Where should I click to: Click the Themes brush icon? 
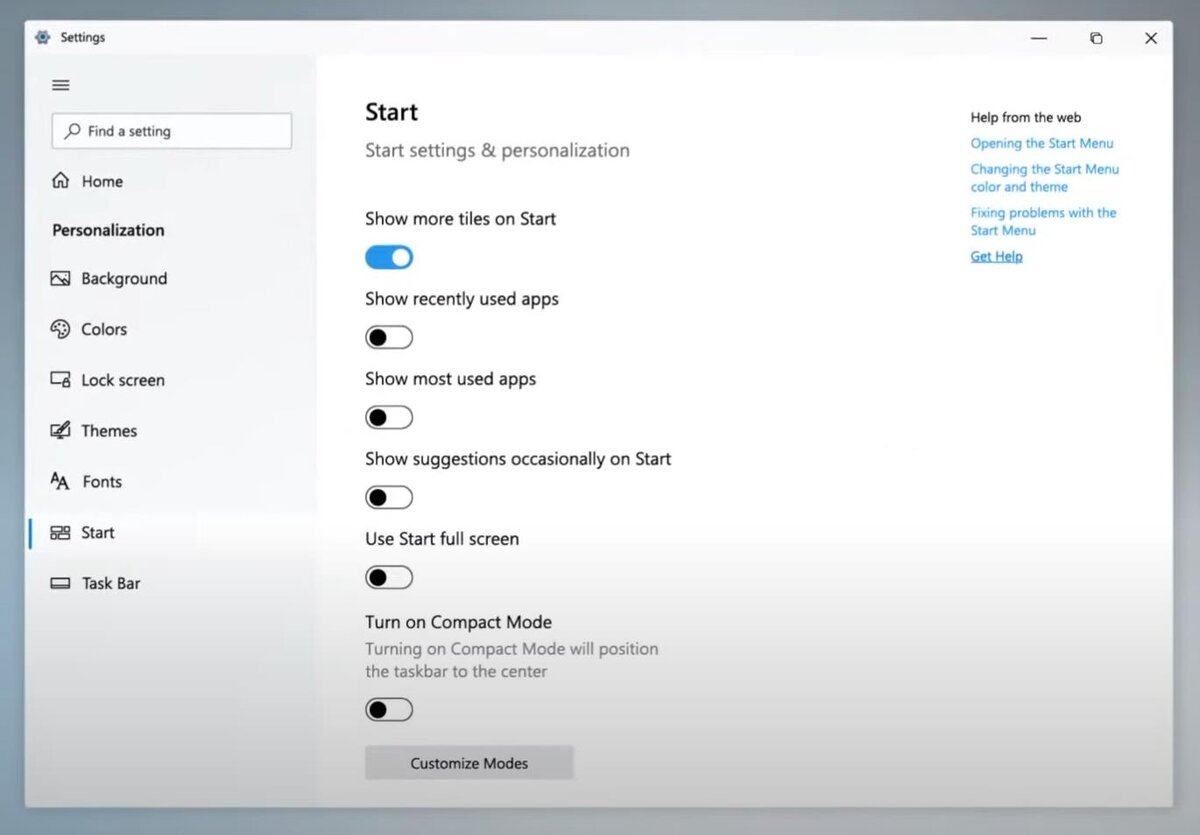click(x=60, y=431)
